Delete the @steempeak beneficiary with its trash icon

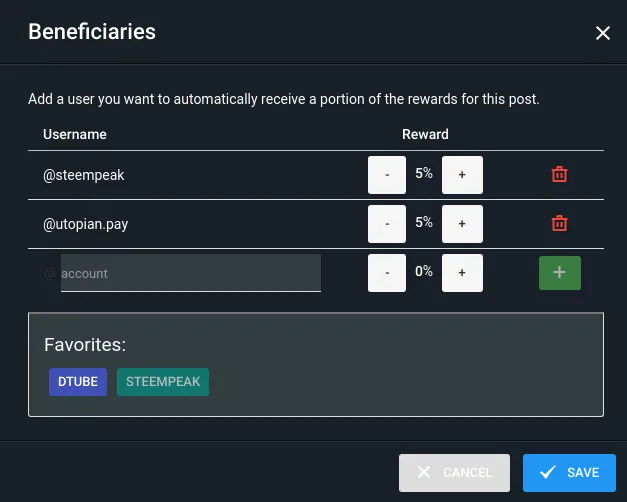click(x=559, y=174)
